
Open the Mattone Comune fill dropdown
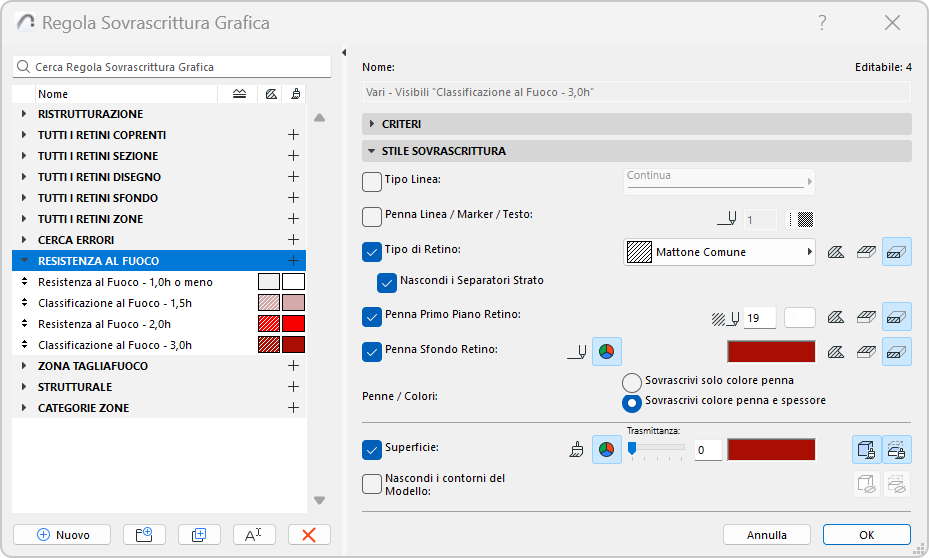coord(718,252)
